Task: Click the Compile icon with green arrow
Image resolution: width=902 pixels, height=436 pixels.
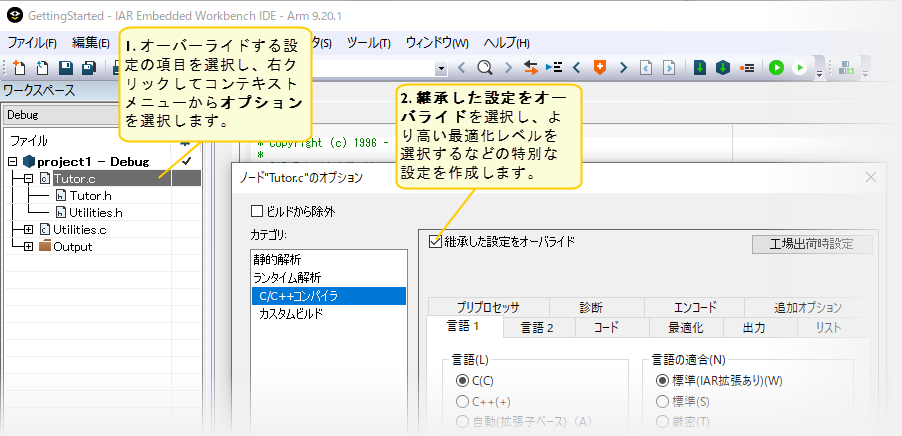Action: tap(700, 68)
